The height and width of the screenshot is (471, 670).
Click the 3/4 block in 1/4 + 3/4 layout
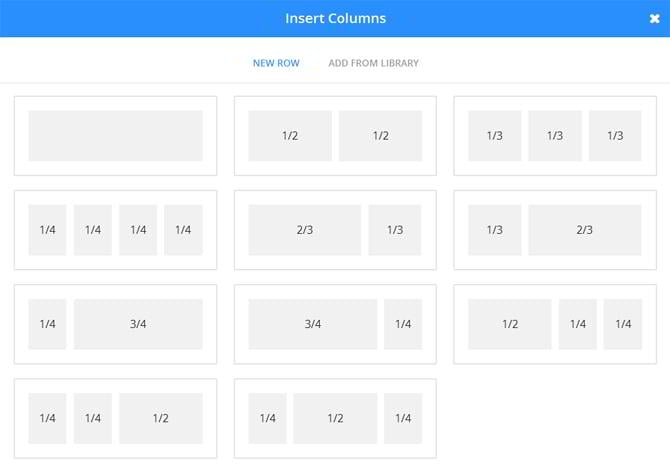click(x=138, y=324)
